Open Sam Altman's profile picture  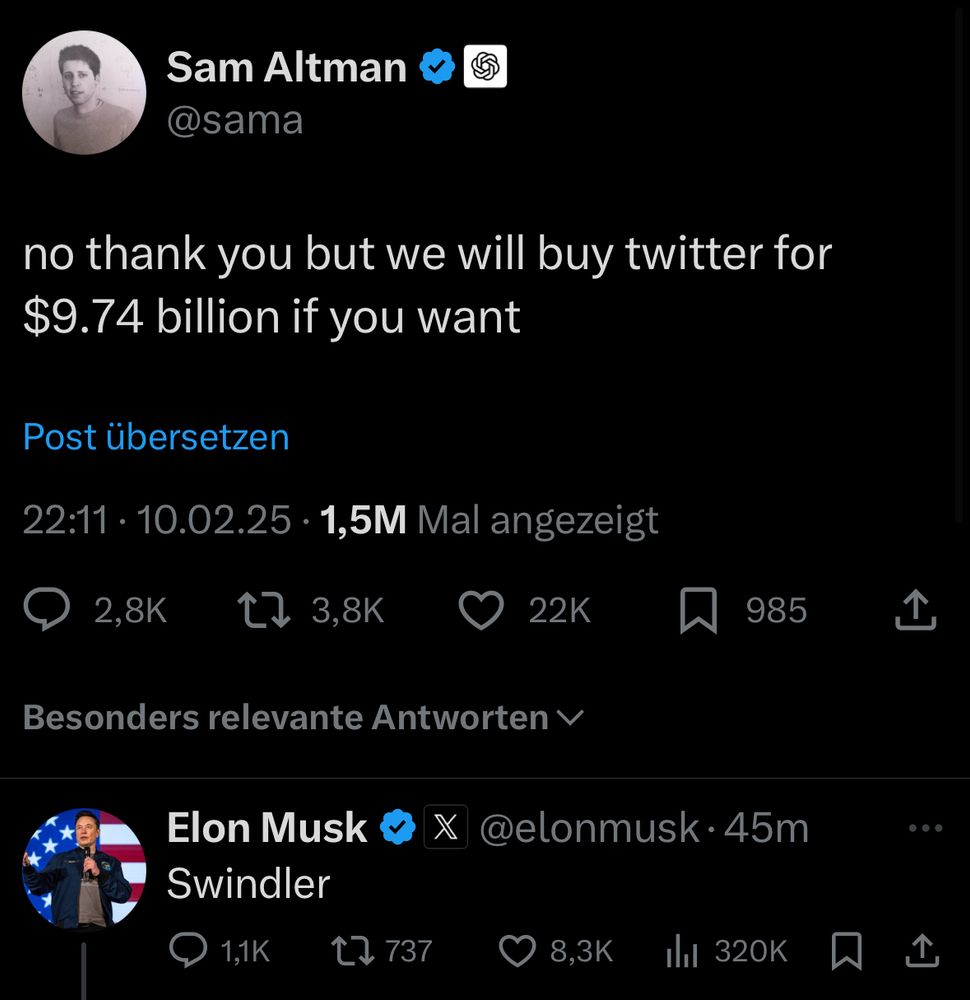tap(84, 92)
